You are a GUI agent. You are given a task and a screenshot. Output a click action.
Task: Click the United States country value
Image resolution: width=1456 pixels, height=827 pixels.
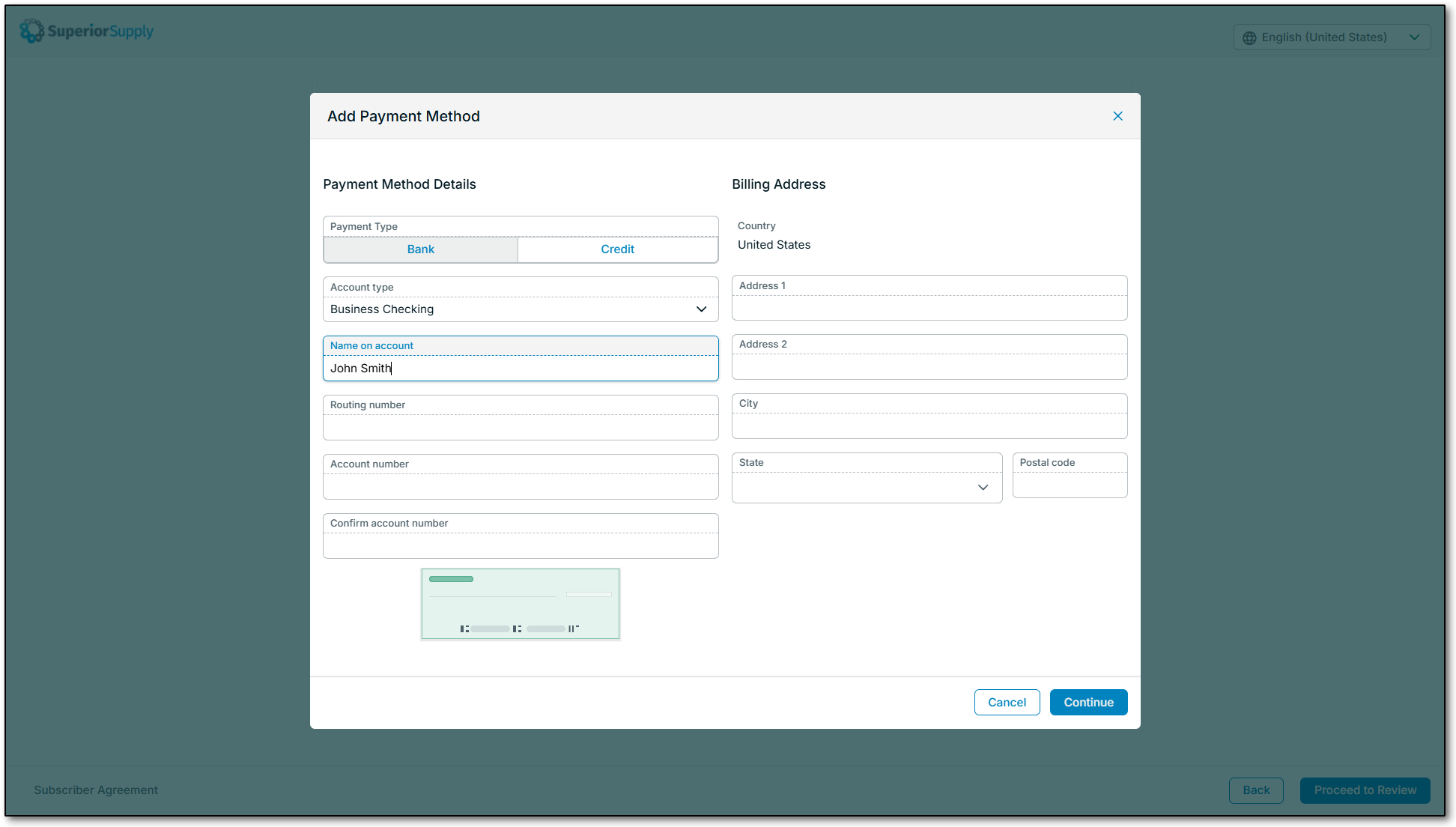[x=774, y=245]
